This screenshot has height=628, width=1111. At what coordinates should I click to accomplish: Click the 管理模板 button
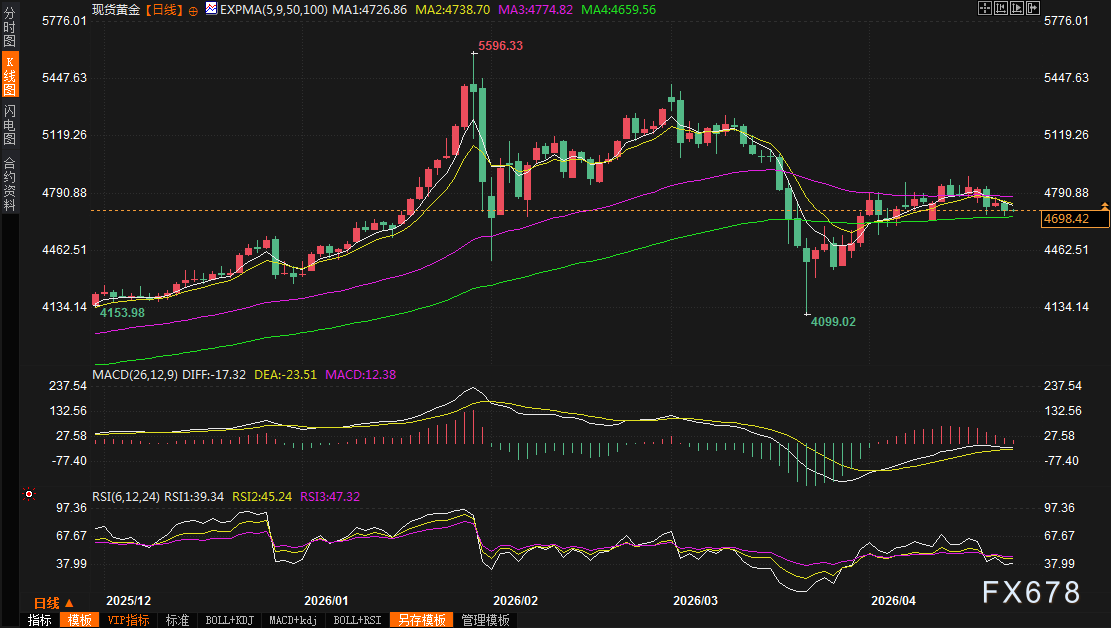click(485, 620)
